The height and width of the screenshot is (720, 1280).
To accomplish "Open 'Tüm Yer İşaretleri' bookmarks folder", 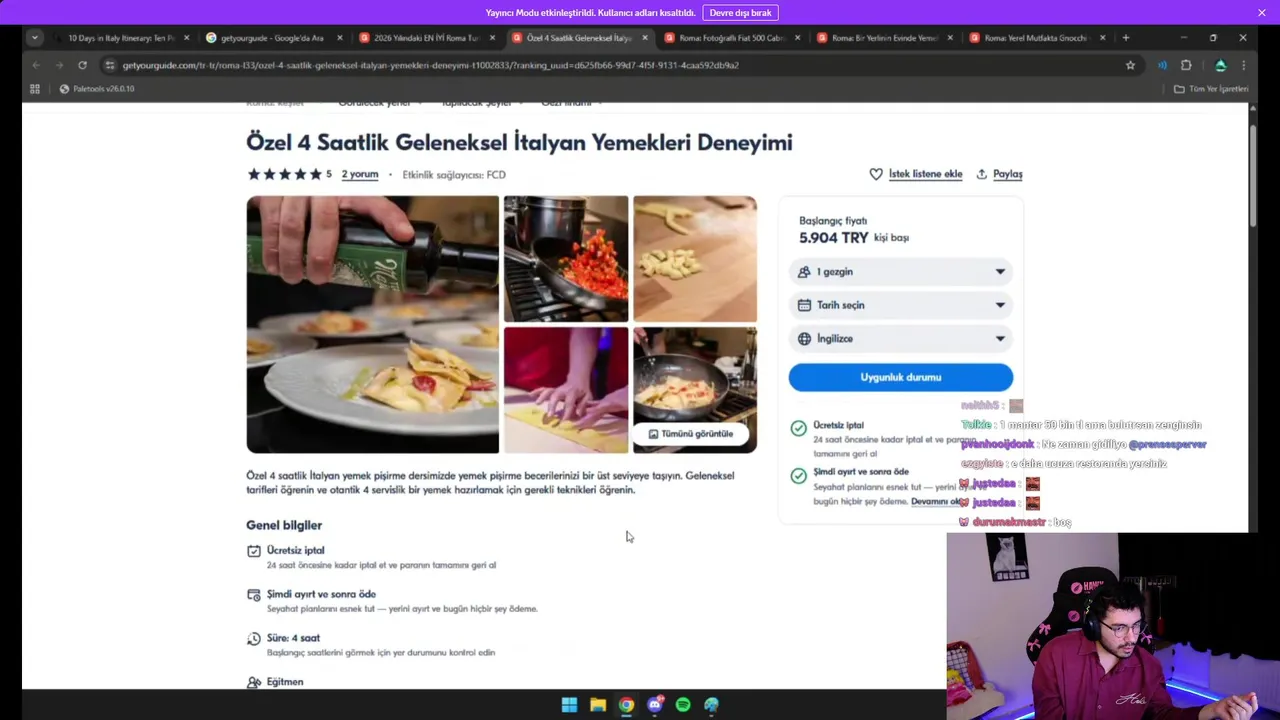I will tap(1211, 89).
